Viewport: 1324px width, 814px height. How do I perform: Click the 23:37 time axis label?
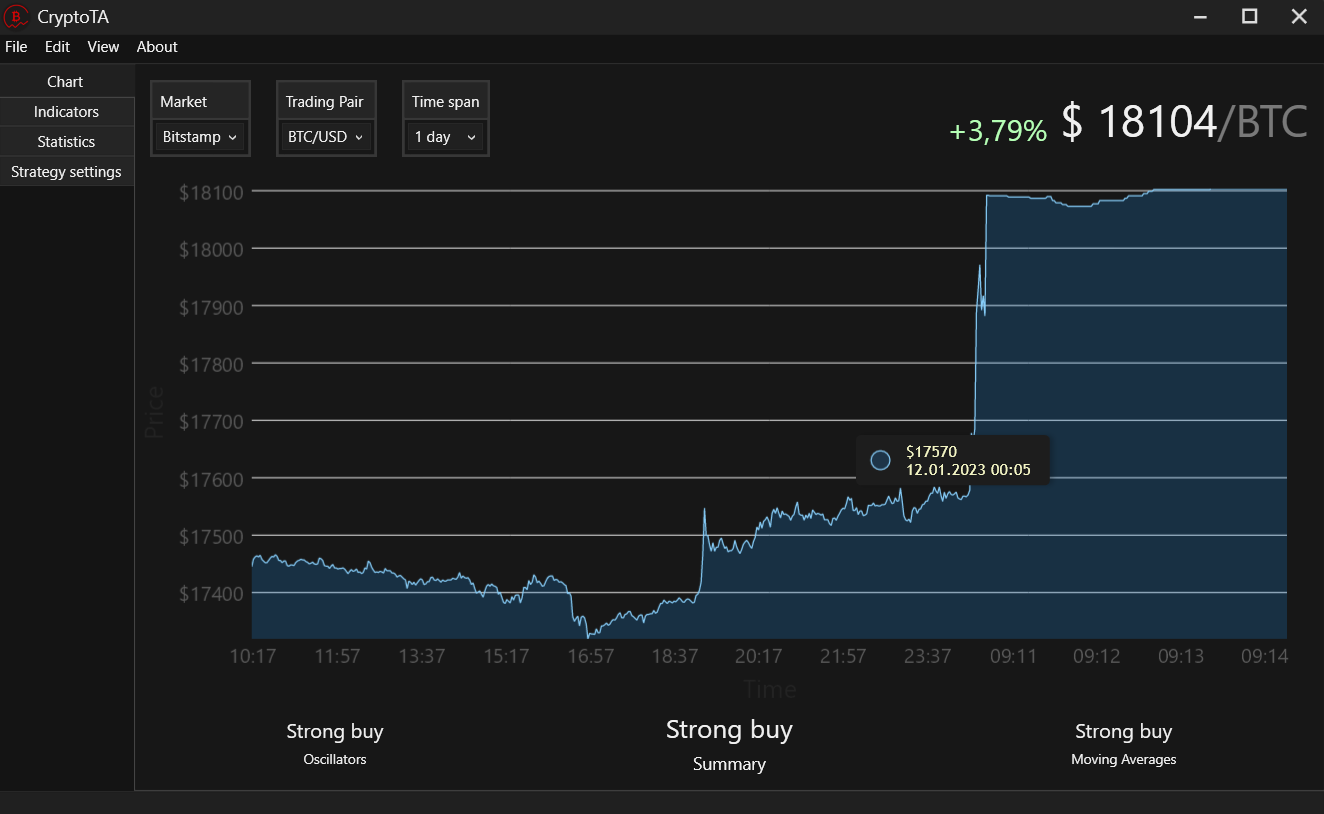pos(928,656)
